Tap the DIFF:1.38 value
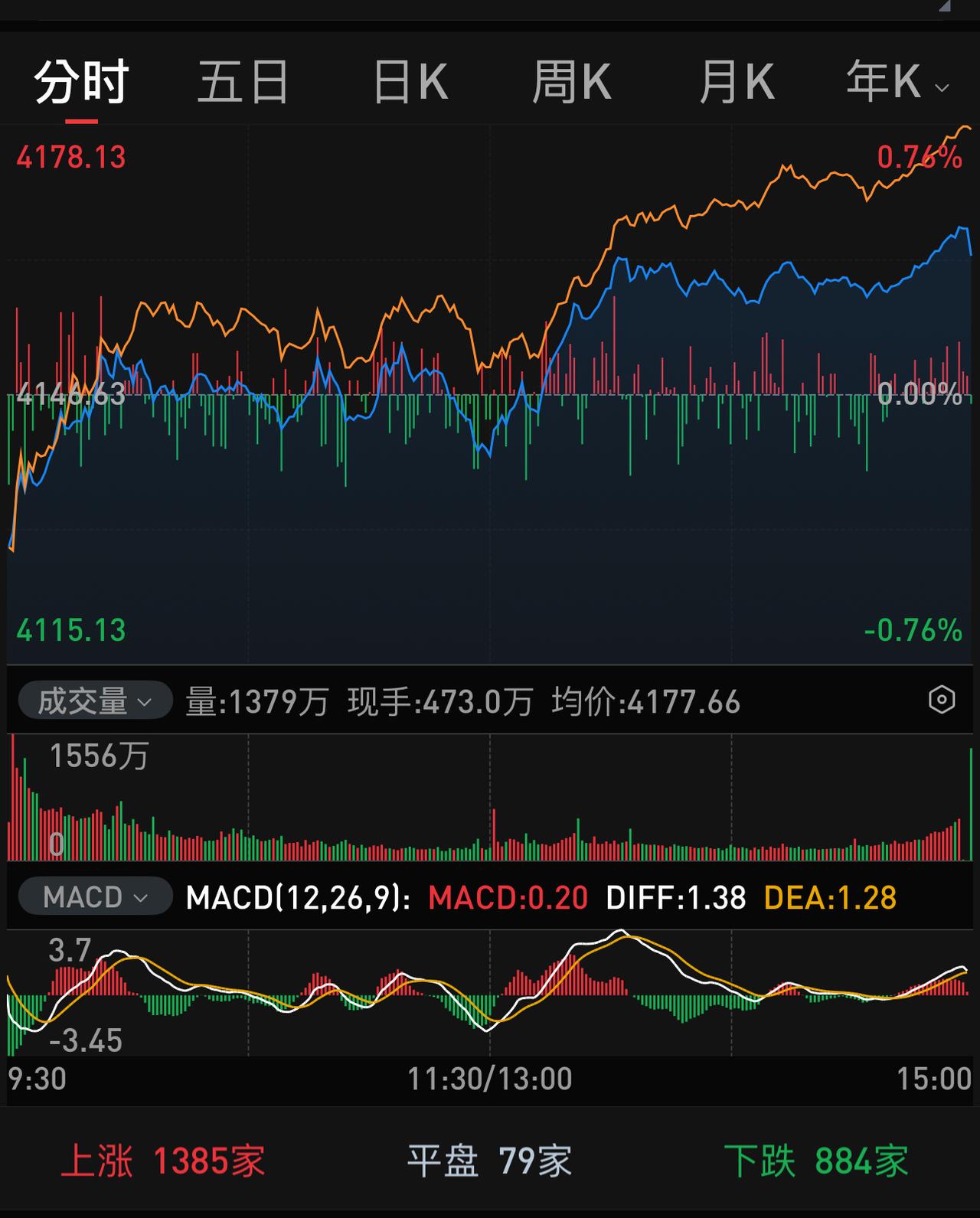 pos(676,897)
